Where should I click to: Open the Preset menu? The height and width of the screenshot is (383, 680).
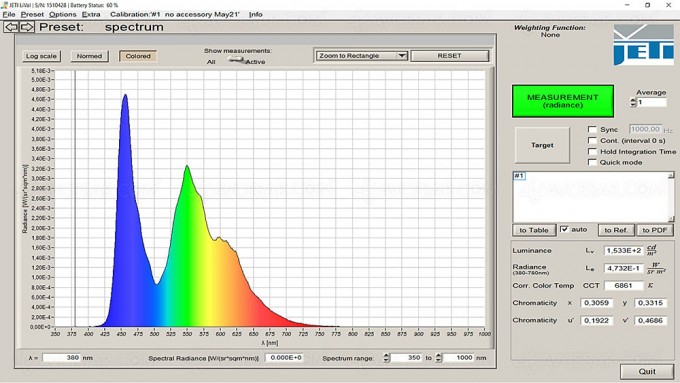(x=32, y=14)
